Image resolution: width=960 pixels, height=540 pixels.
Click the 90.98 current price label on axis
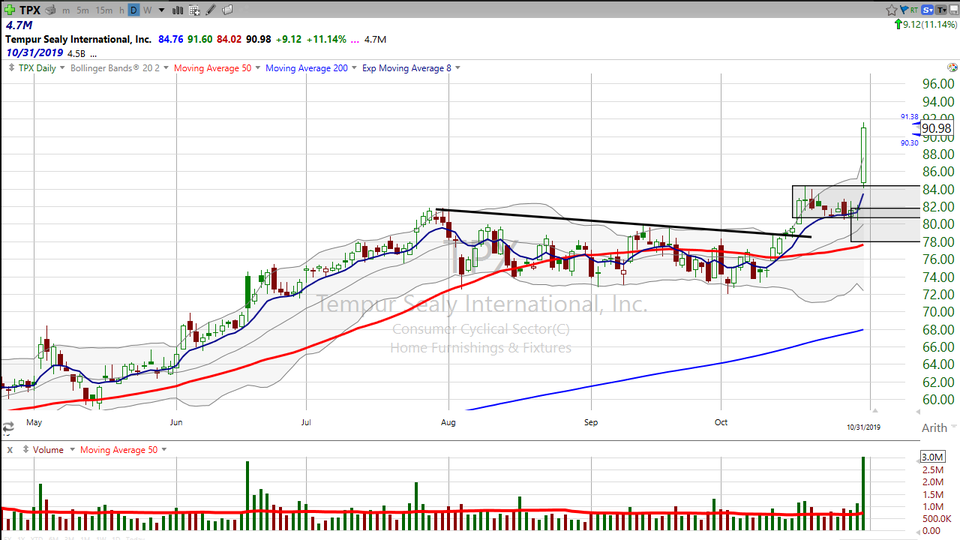tap(936, 129)
